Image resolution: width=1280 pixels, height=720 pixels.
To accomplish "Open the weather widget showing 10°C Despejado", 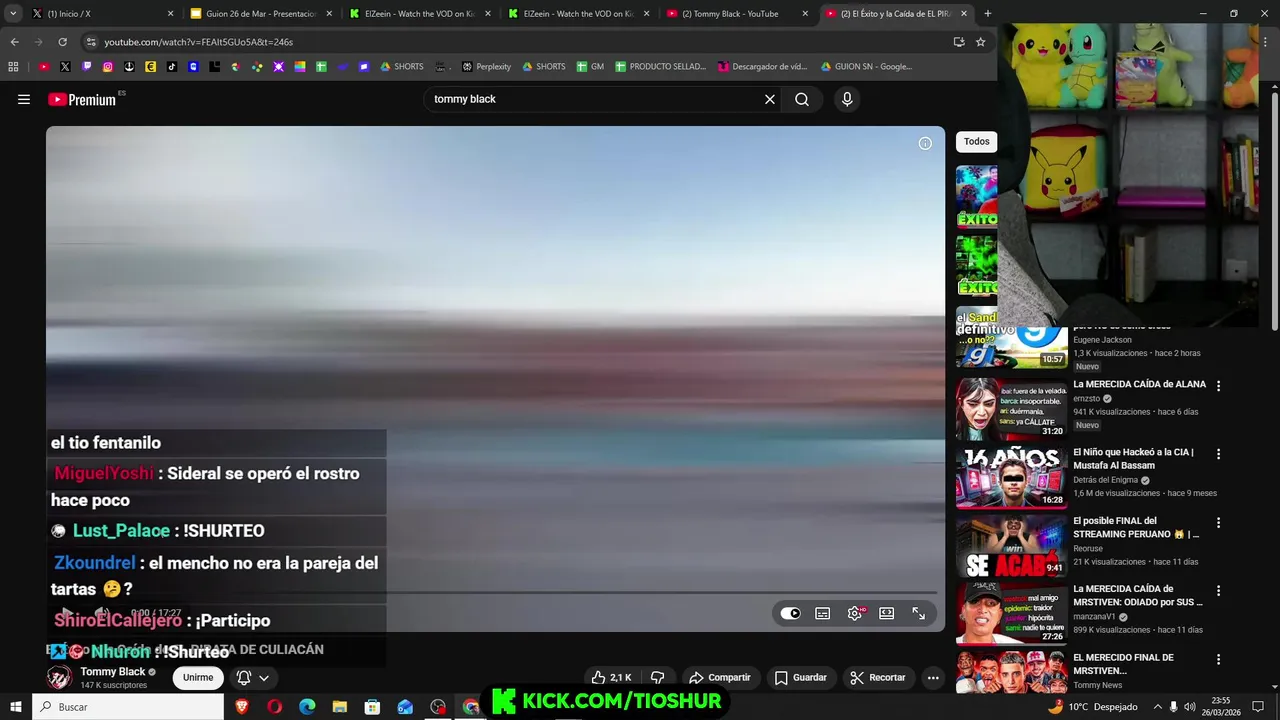I will tap(1093, 707).
